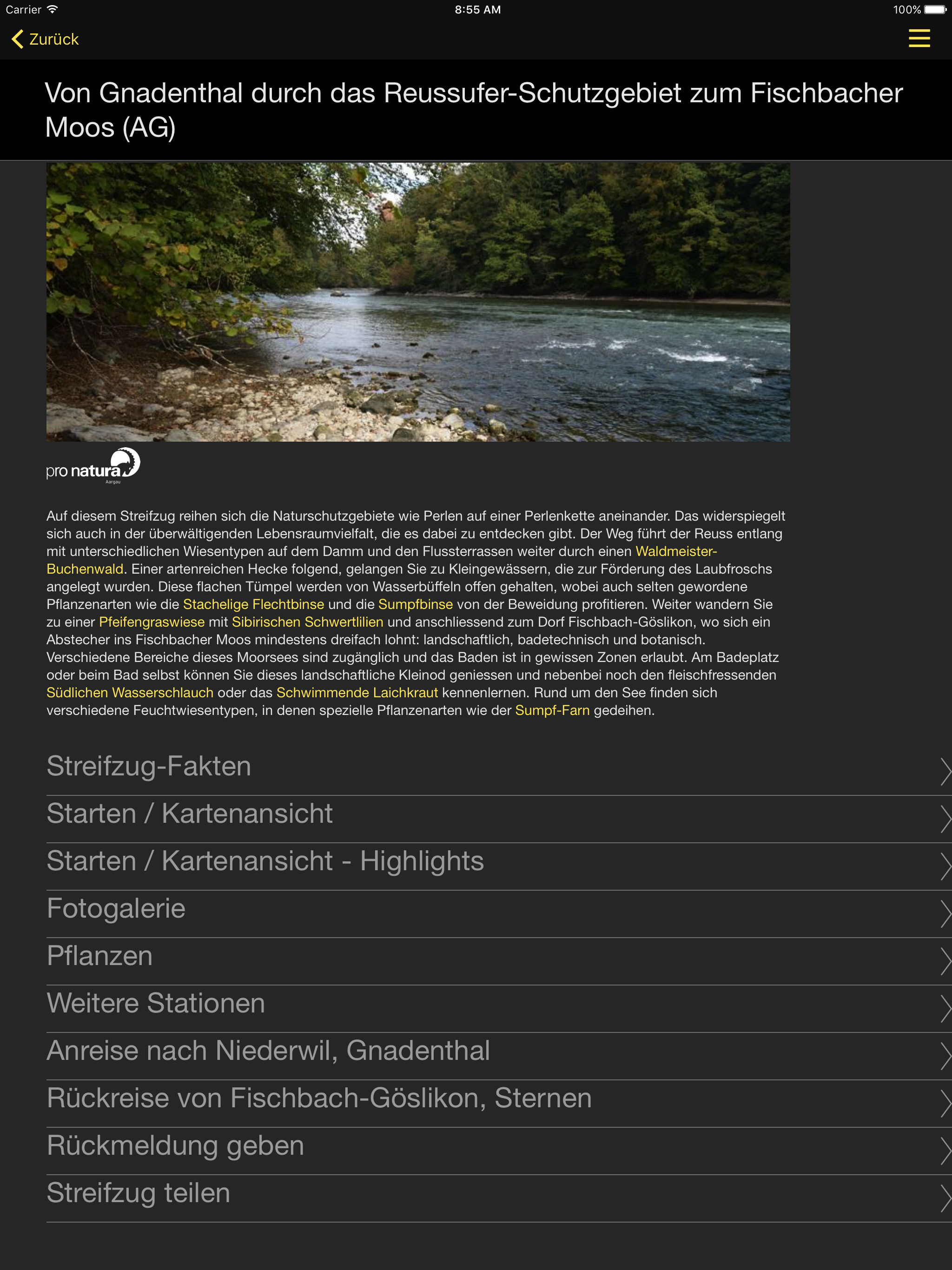Open Rückmeldung geben entry
Viewport: 952px width, 1270px height.
499,1150
